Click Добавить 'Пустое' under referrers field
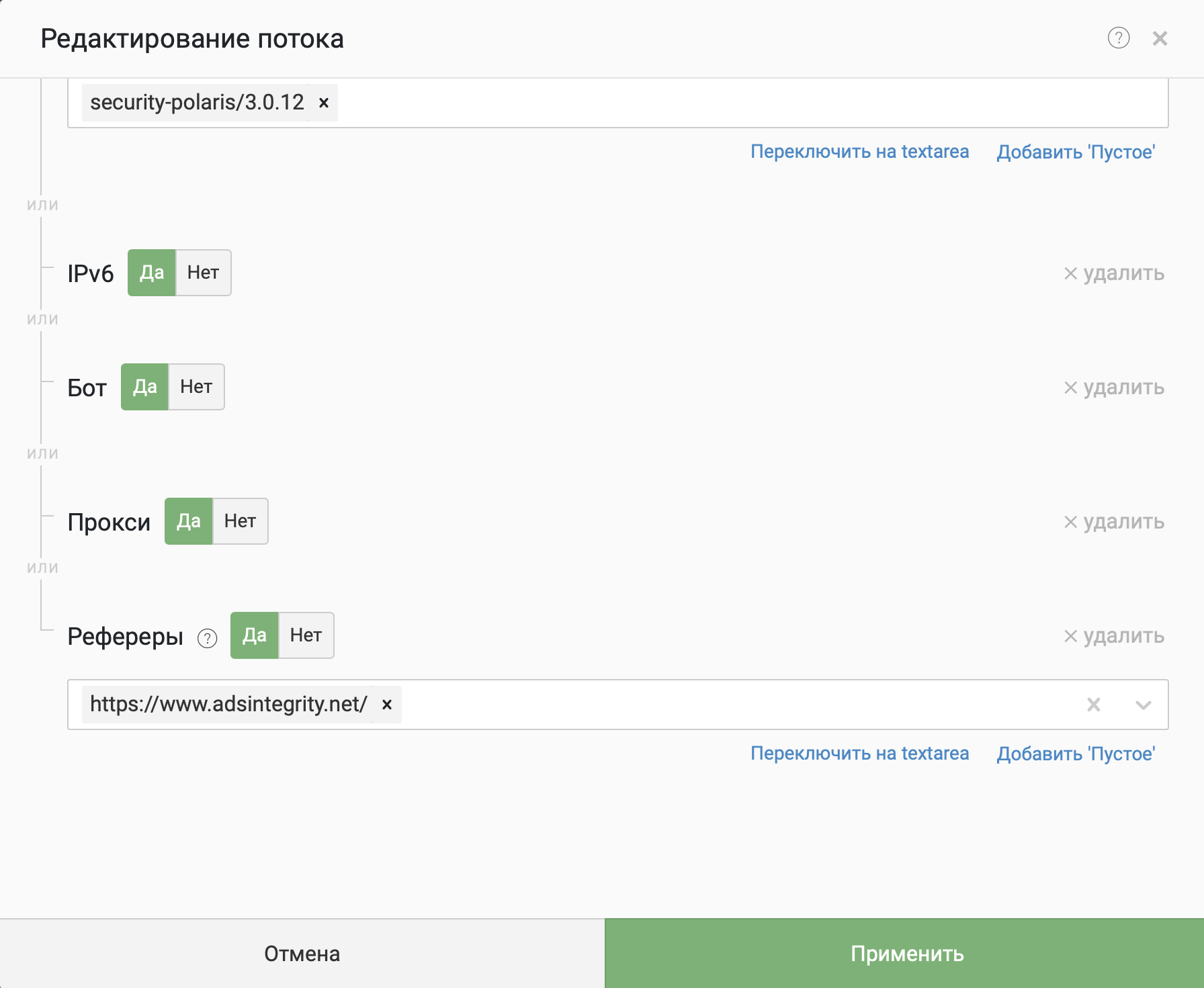 point(1076,754)
